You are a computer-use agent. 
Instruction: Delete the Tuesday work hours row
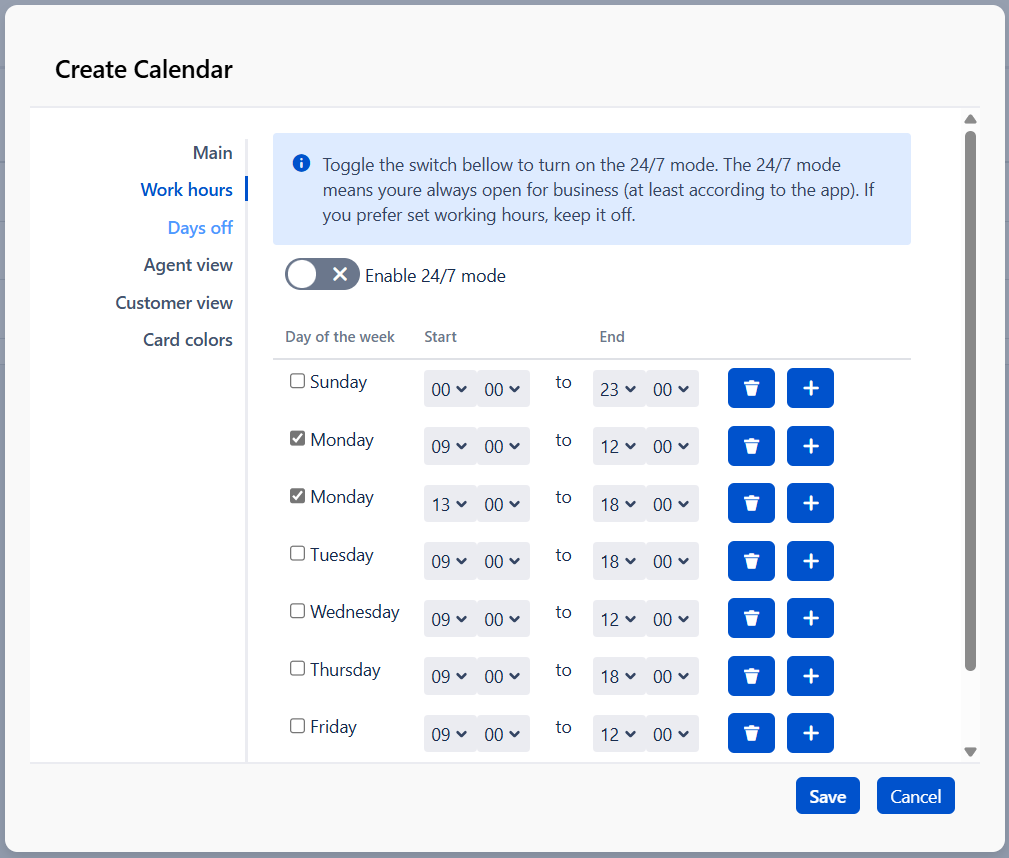(751, 562)
